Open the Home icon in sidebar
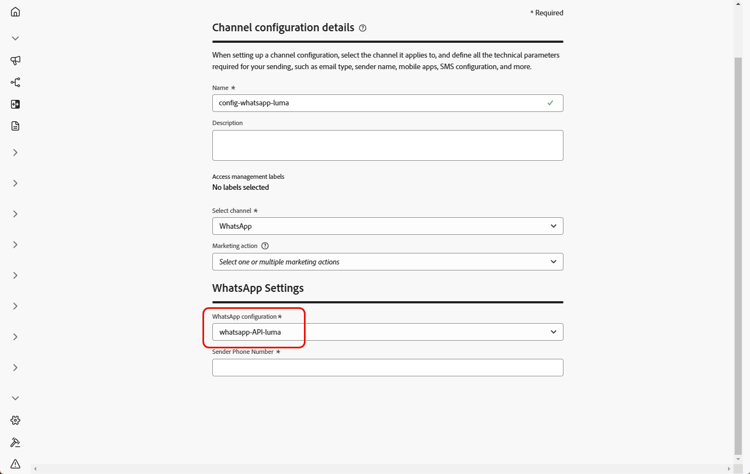750x474 pixels. click(x=15, y=12)
